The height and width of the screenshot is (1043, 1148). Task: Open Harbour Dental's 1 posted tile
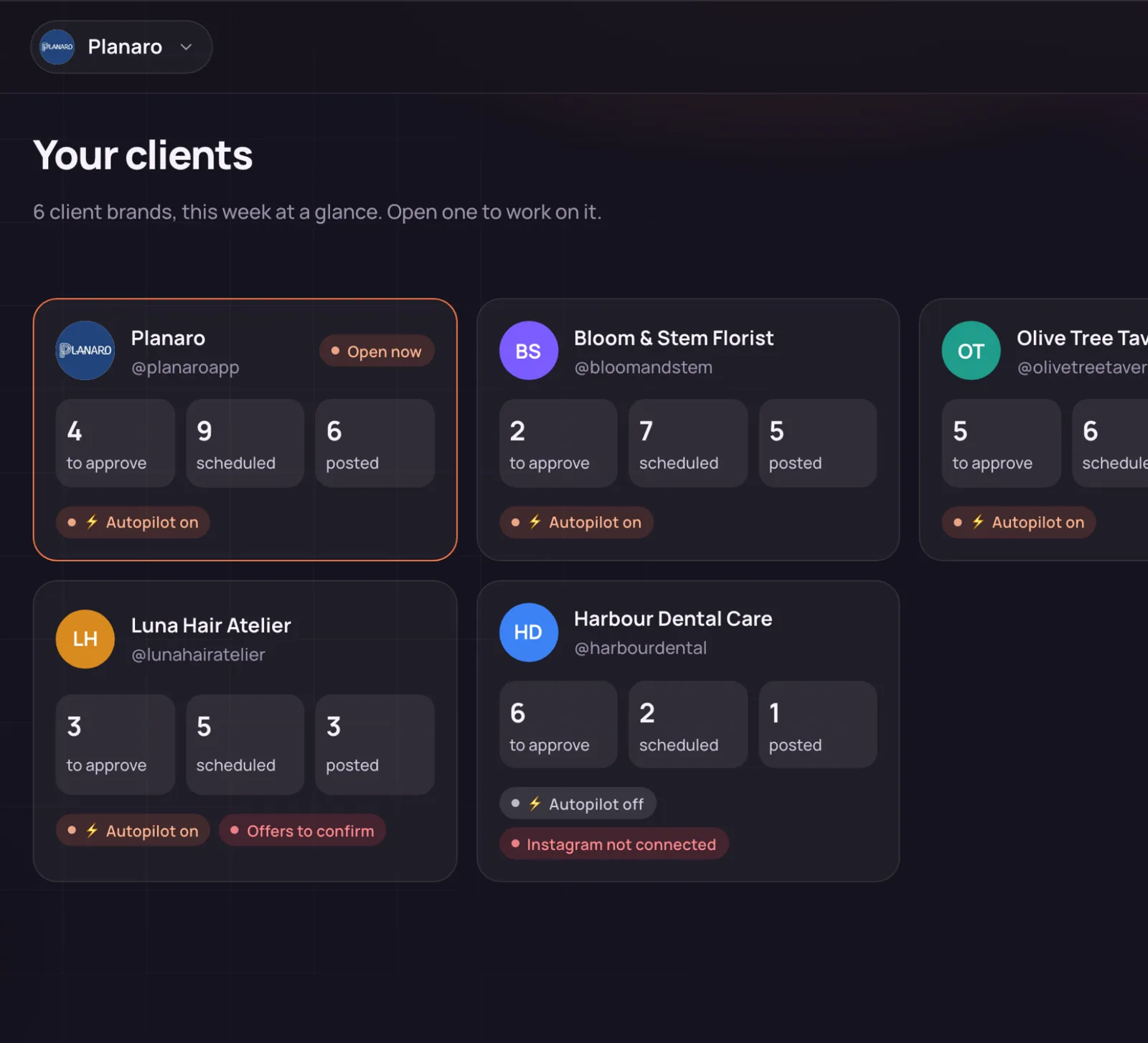[x=818, y=725]
